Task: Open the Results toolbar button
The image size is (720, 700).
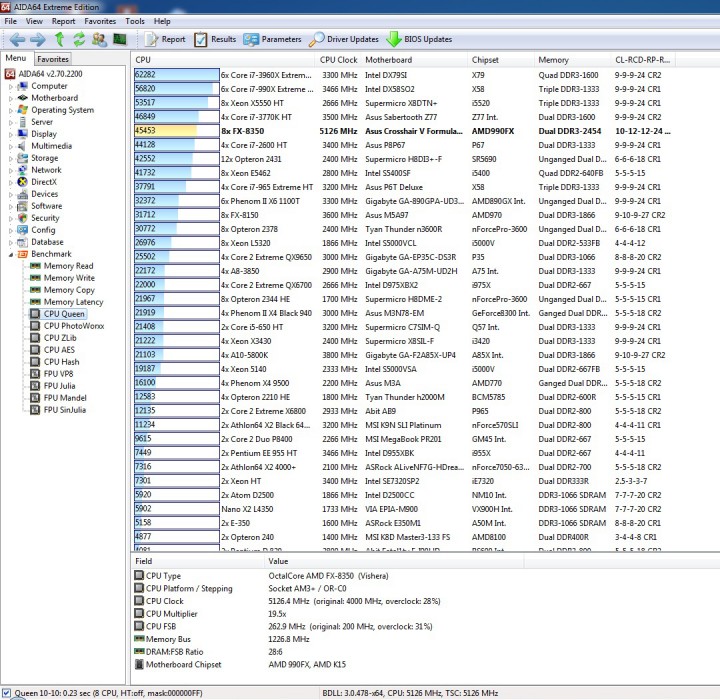Action: tap(215, 40)
